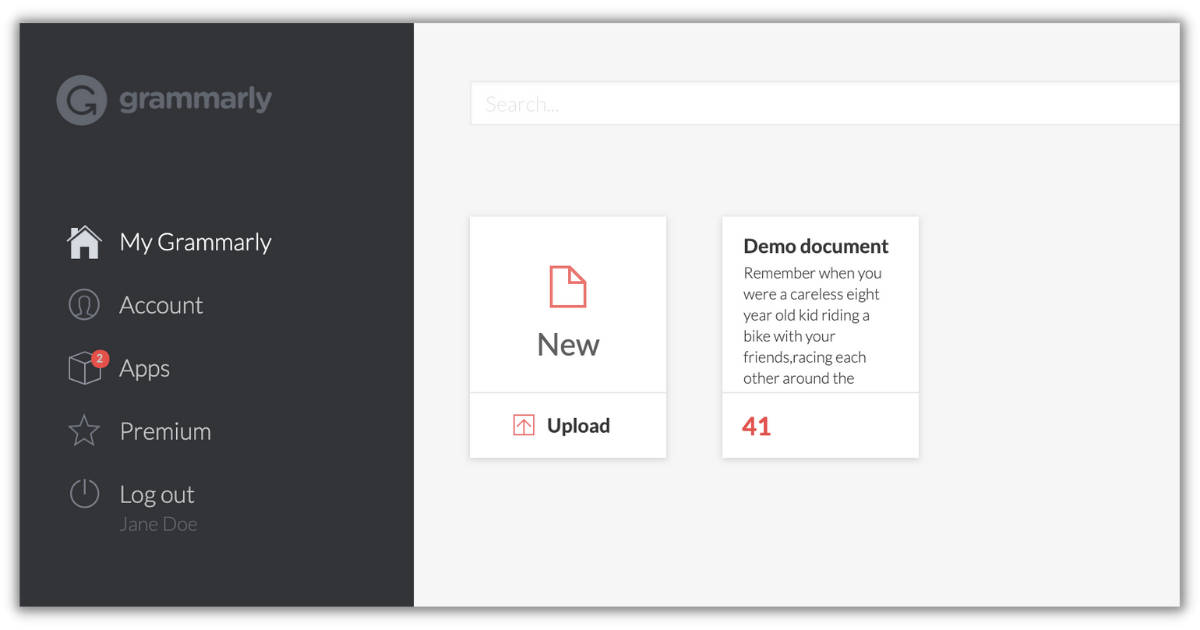
Task: Click the Grammarly logo
Action: coord(163,98)
